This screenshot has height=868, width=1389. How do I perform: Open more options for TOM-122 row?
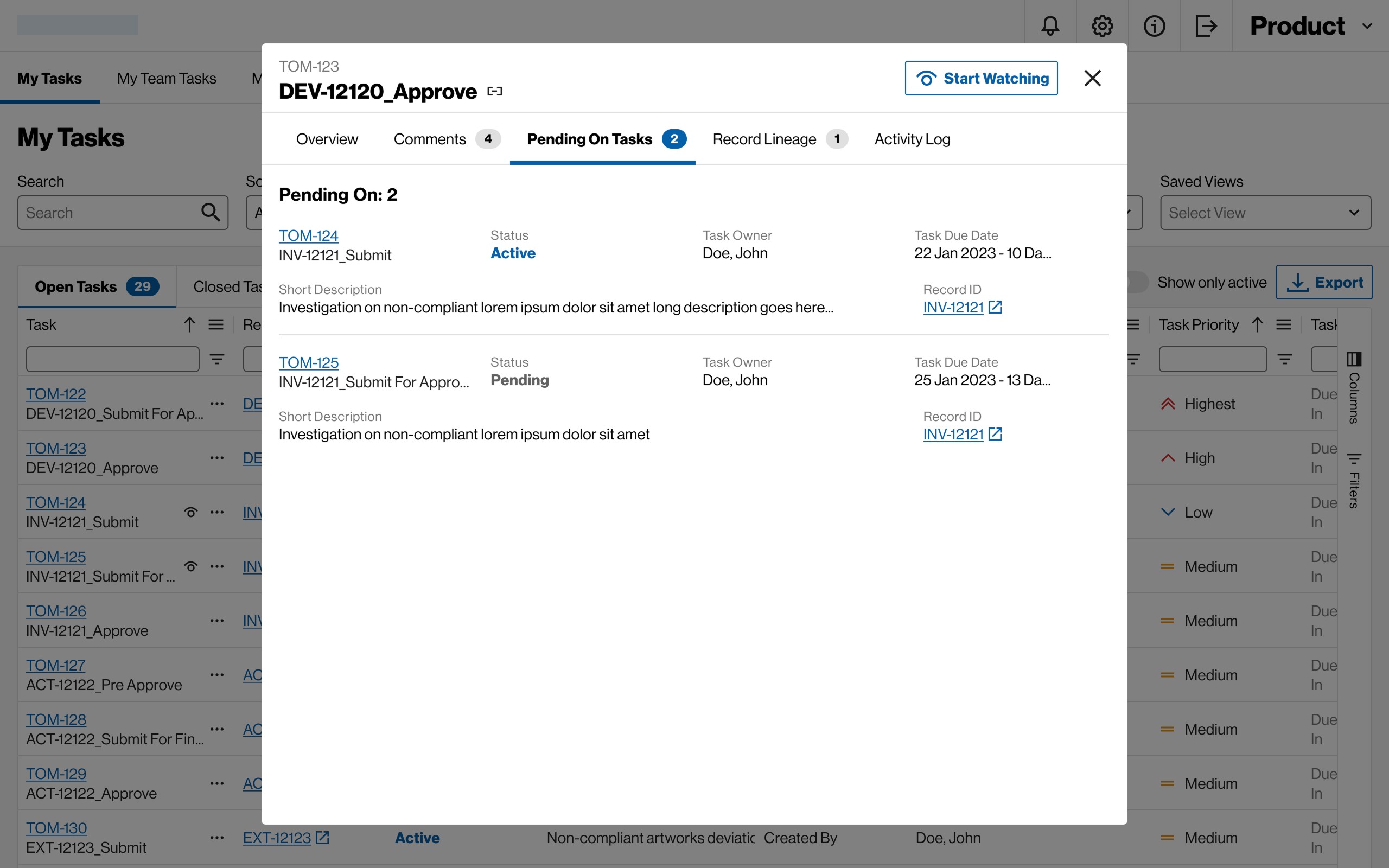(217, 404)
